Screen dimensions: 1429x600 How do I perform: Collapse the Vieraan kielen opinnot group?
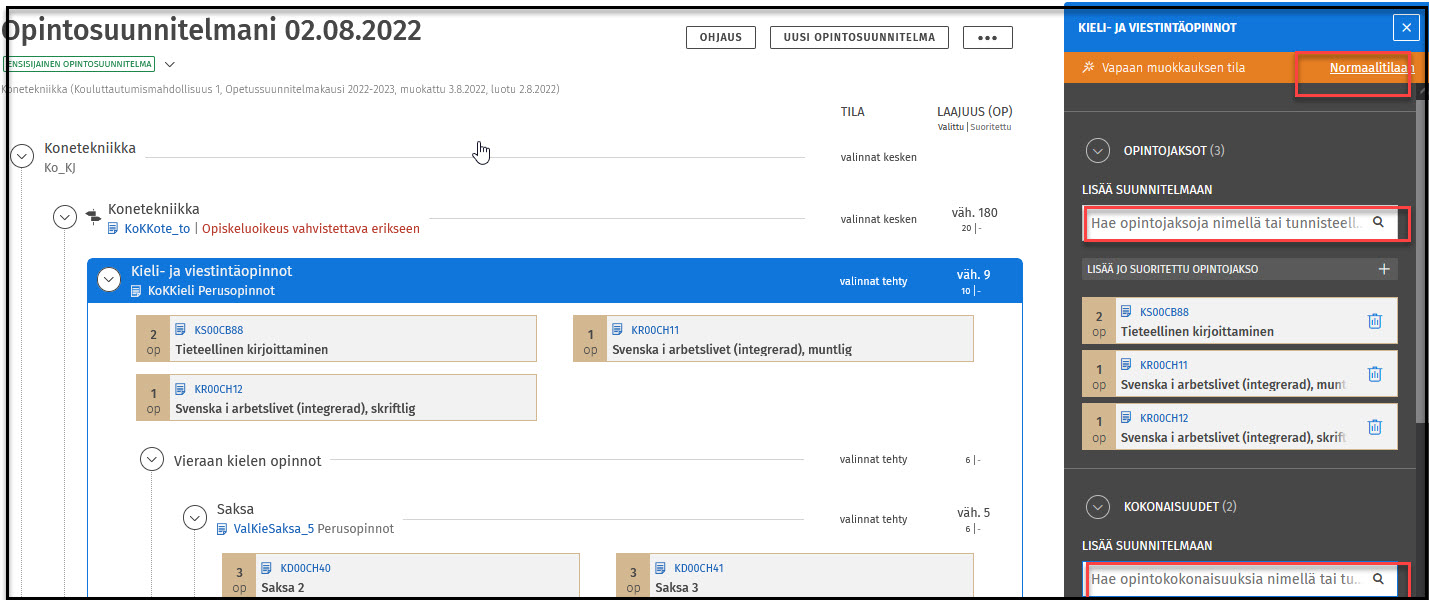click(152, 460)
